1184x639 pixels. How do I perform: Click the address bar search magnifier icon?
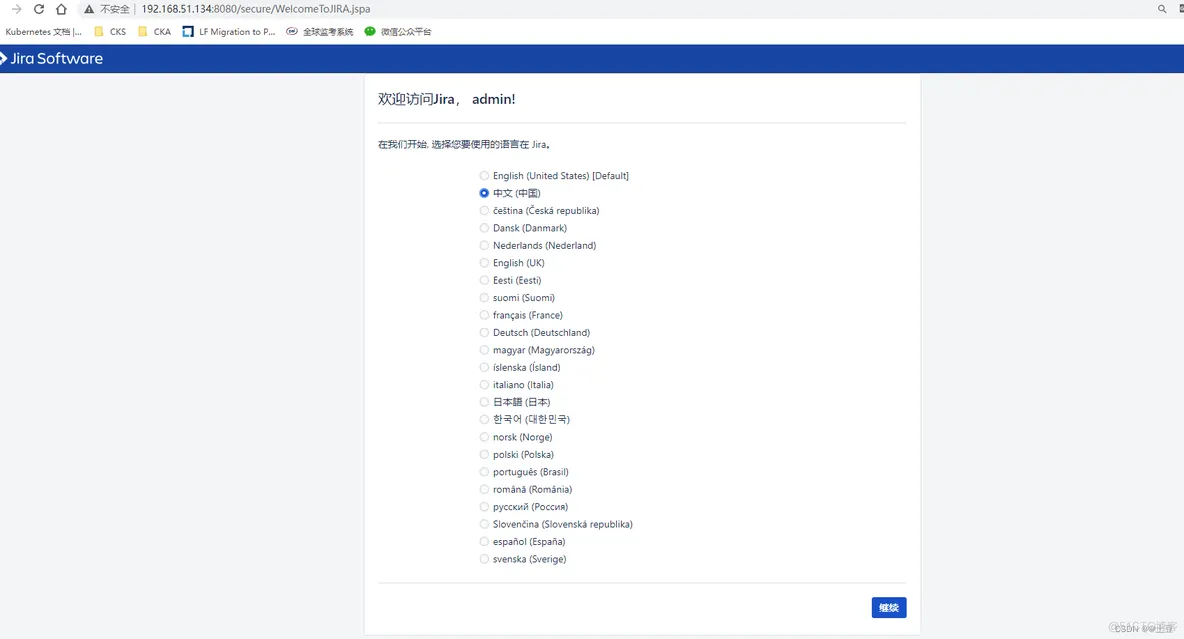(x=1161, y=9)
